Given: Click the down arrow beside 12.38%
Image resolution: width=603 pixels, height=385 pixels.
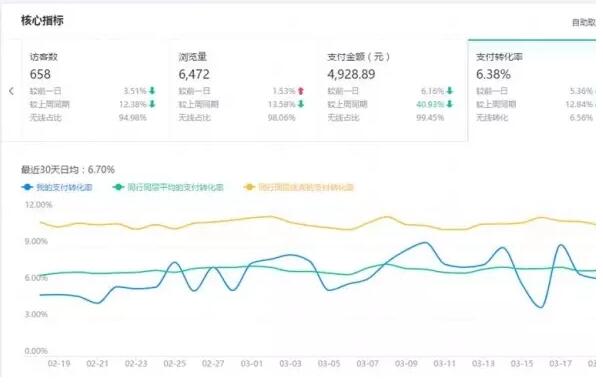Looking at the screenshot, I should pos(152,104).
